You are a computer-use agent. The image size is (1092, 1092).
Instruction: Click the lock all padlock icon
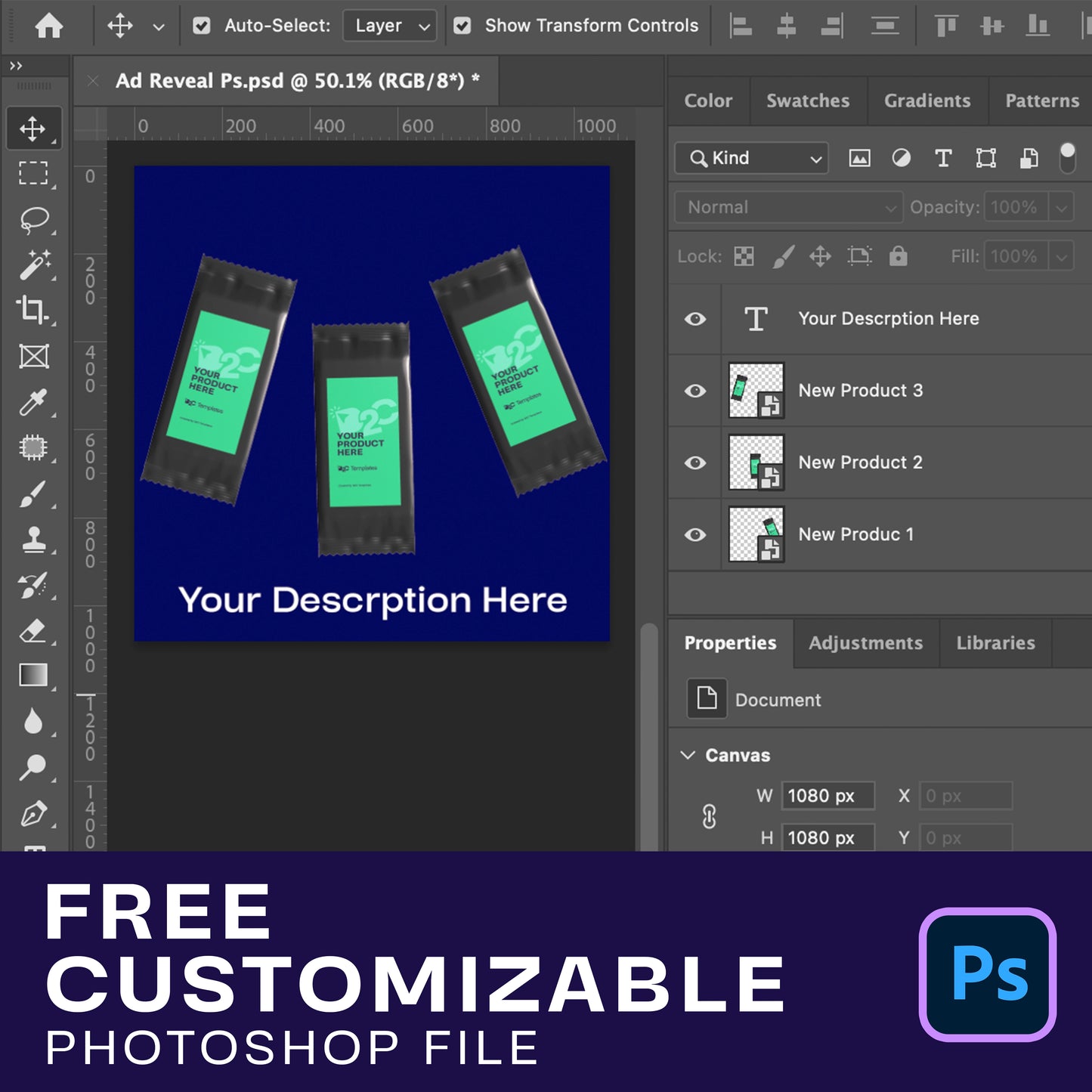pyautogui.click(x=898, y=256)
